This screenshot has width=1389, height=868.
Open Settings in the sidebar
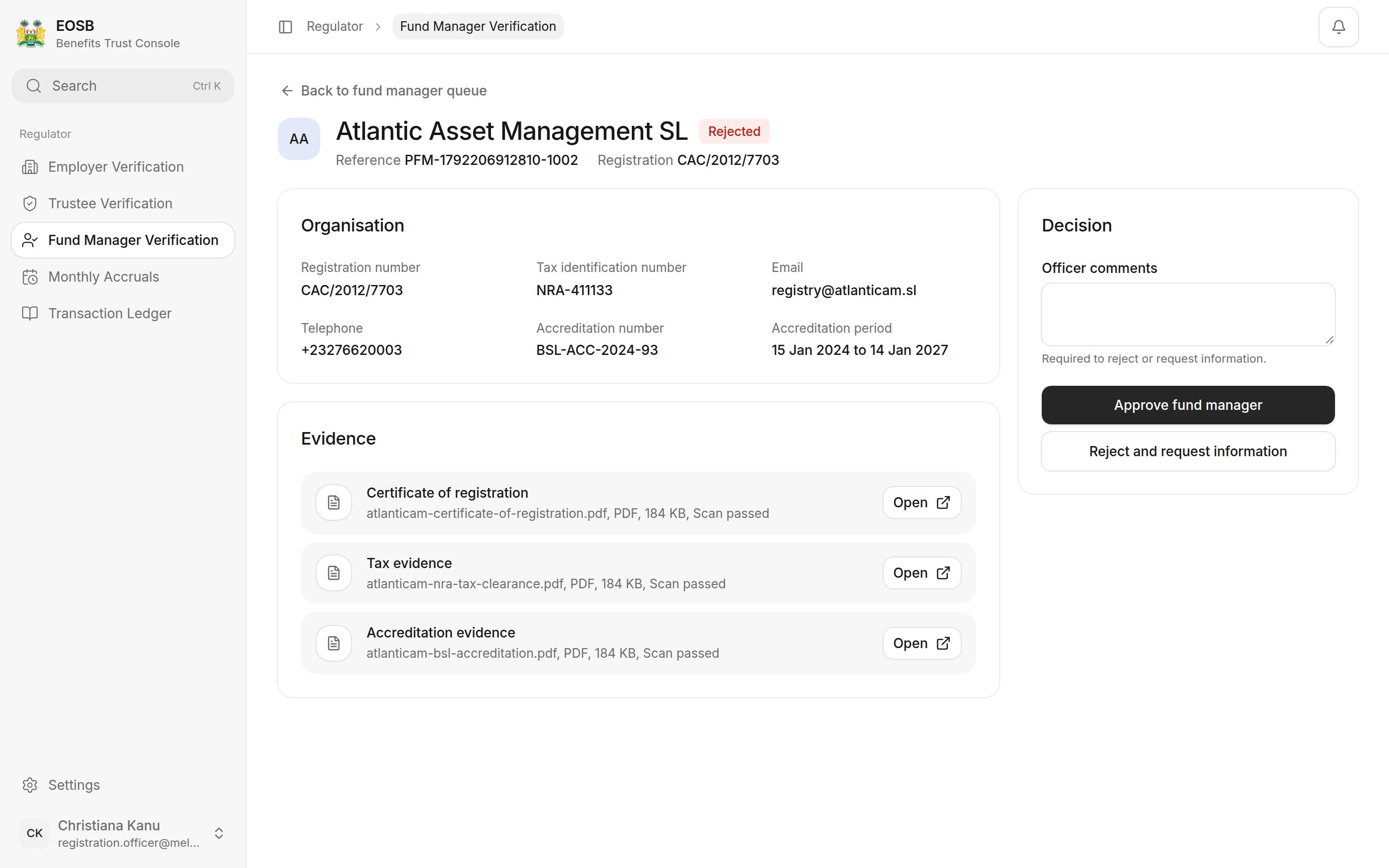pyautogui.click(x=123, y=785)
